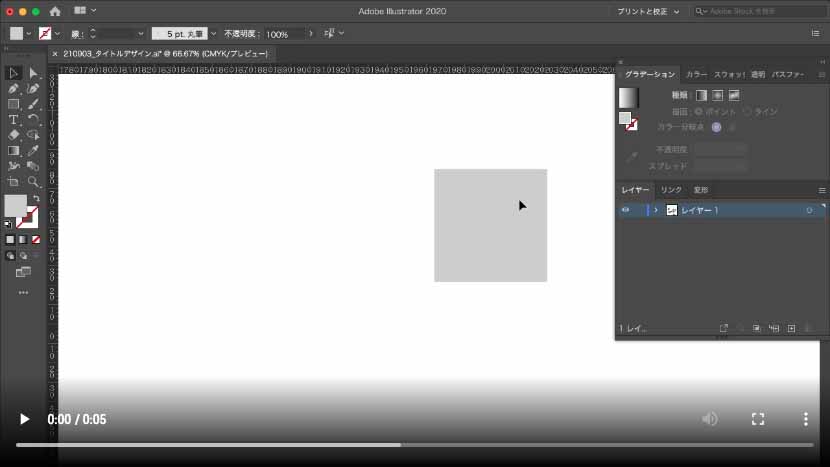Open brush definition 5 pt. dropdown
Image resolution: width=830 pixels, height=467 pixels.
coord(213,34)
